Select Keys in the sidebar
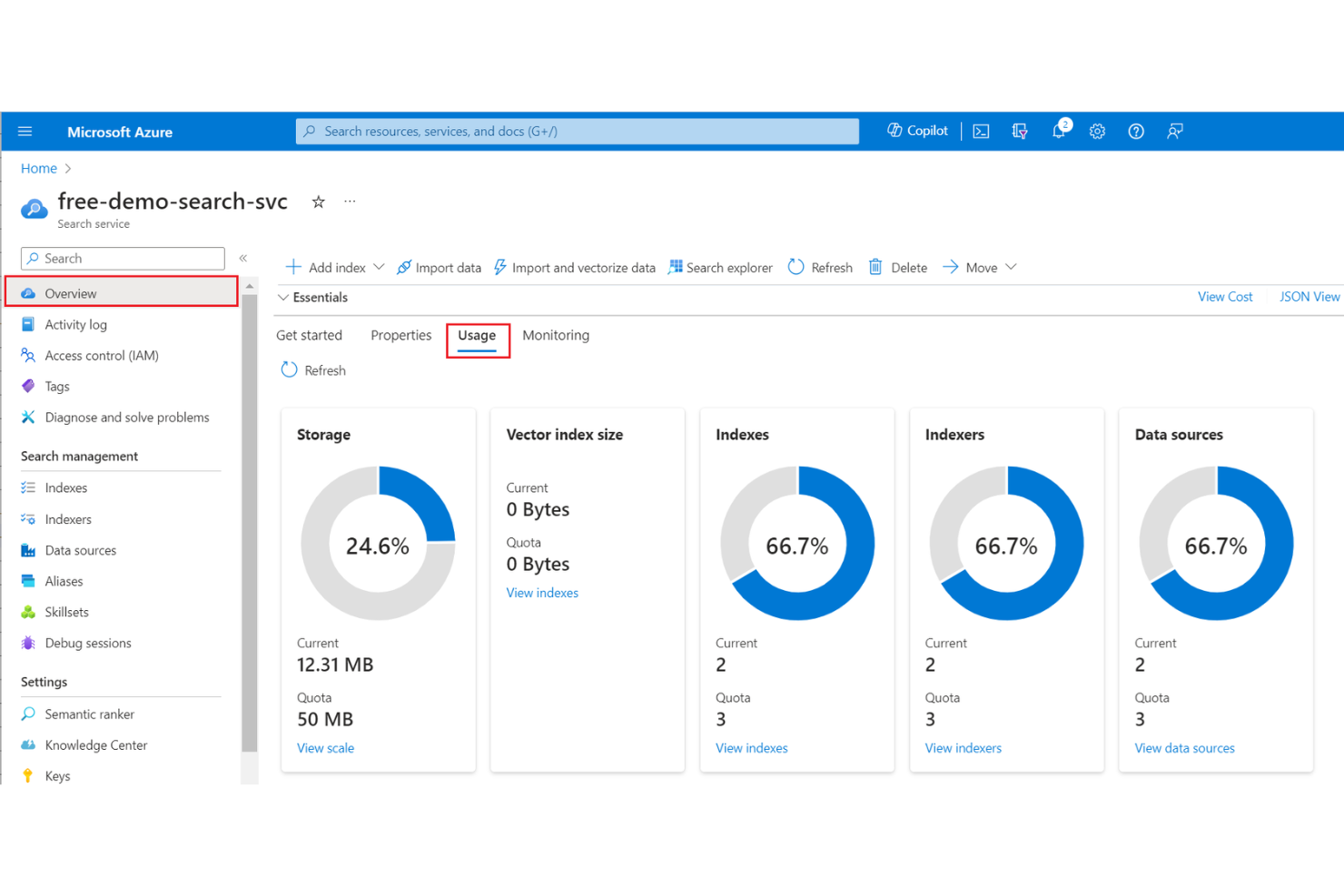 57,775
